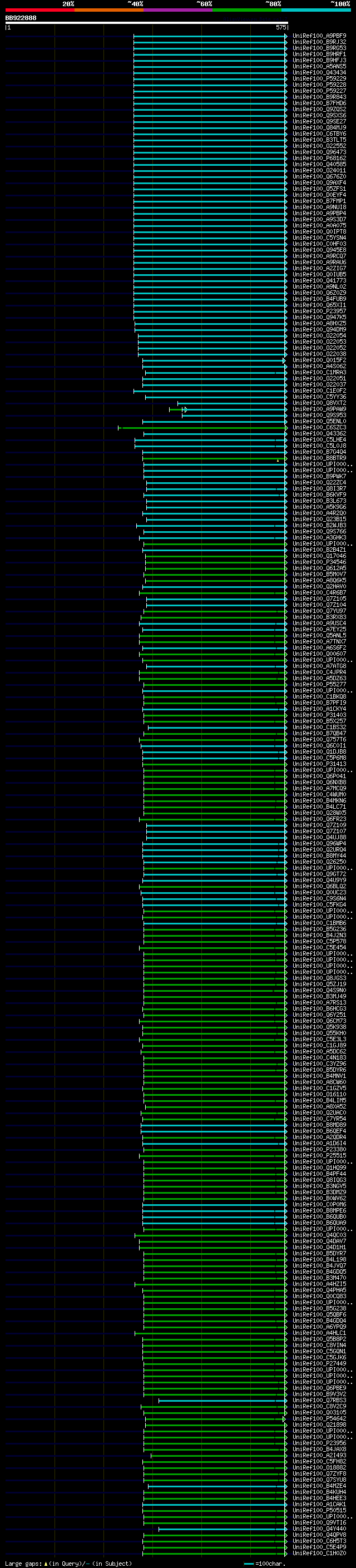Select hit label UniRef100_Q22ZC4
Image resolution: width=356 pixels, height=1568 pixels.
(x=319, y=483)
